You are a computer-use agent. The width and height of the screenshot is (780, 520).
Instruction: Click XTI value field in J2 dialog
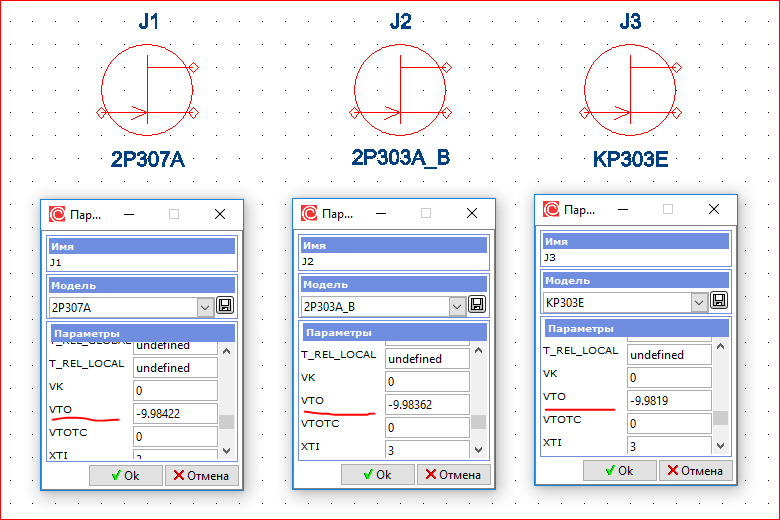[x=427, y=449]
